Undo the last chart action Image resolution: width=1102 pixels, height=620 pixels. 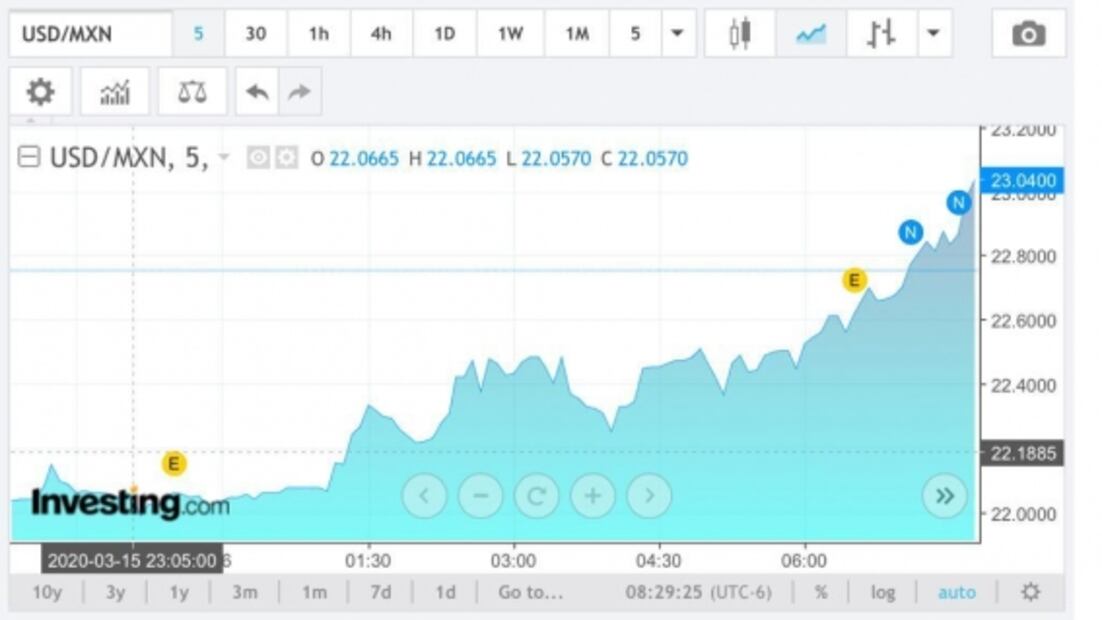pos(257,91)
